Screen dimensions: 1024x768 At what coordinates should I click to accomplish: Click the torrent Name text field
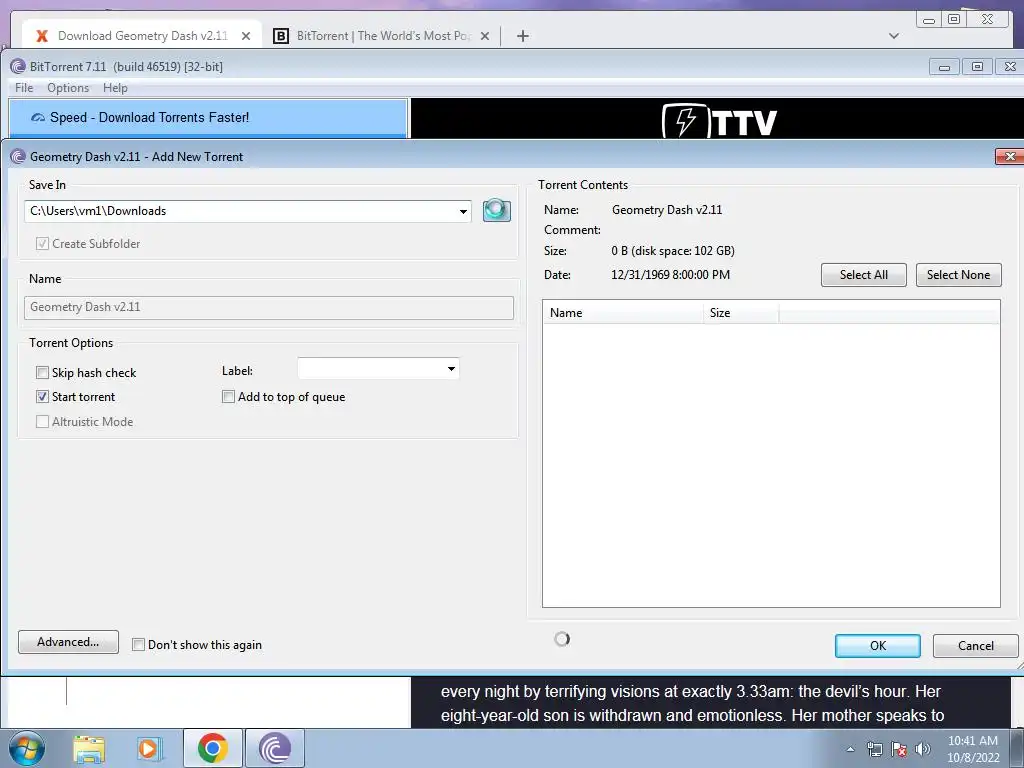click(x=269, y=308)
